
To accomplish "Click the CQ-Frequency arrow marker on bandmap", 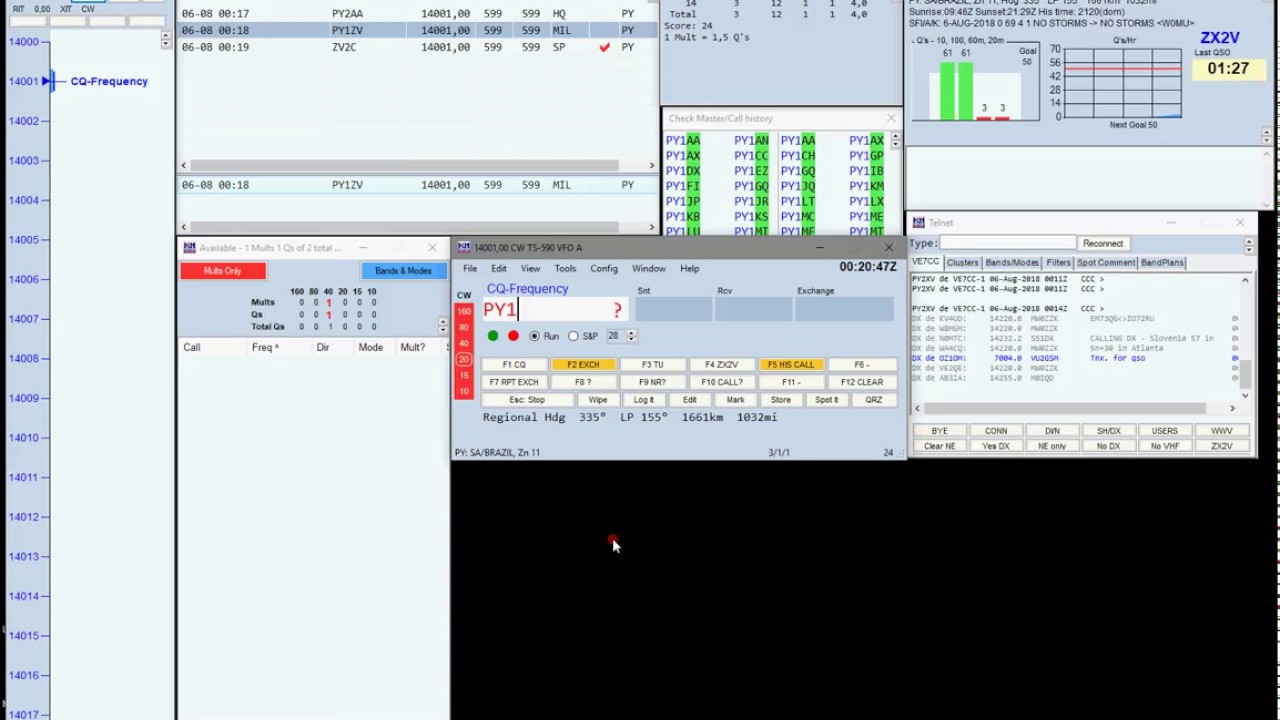I will click(48, 81).
